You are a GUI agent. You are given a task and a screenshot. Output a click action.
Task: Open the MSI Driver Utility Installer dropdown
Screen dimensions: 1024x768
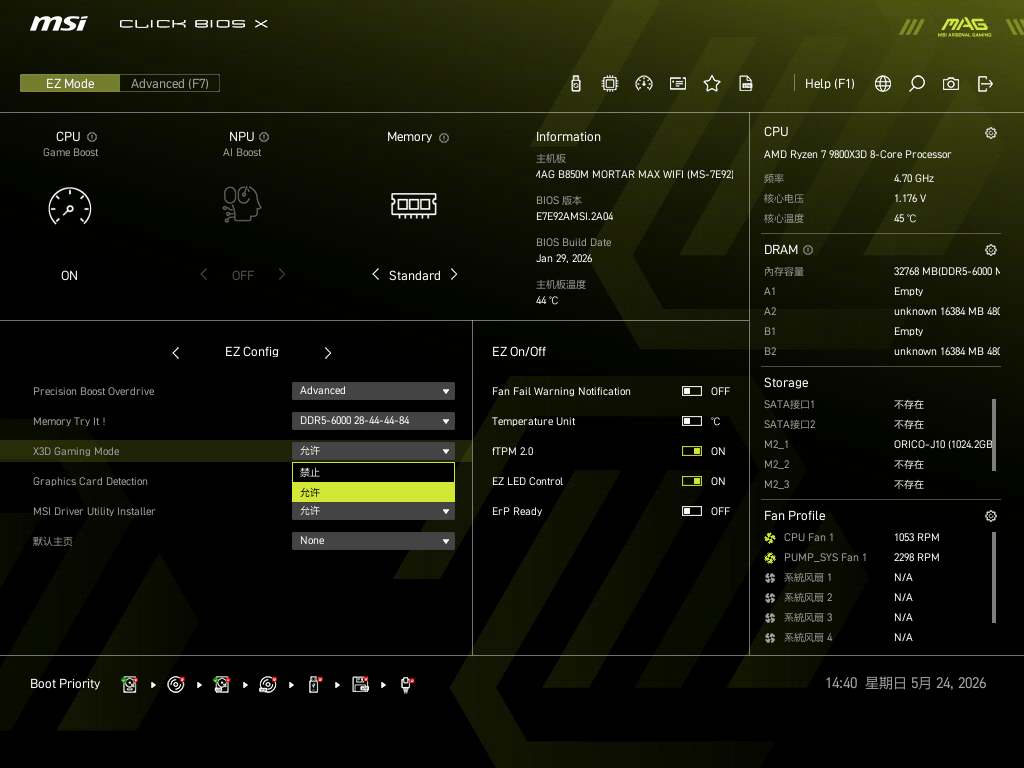(x=373, y=511)
